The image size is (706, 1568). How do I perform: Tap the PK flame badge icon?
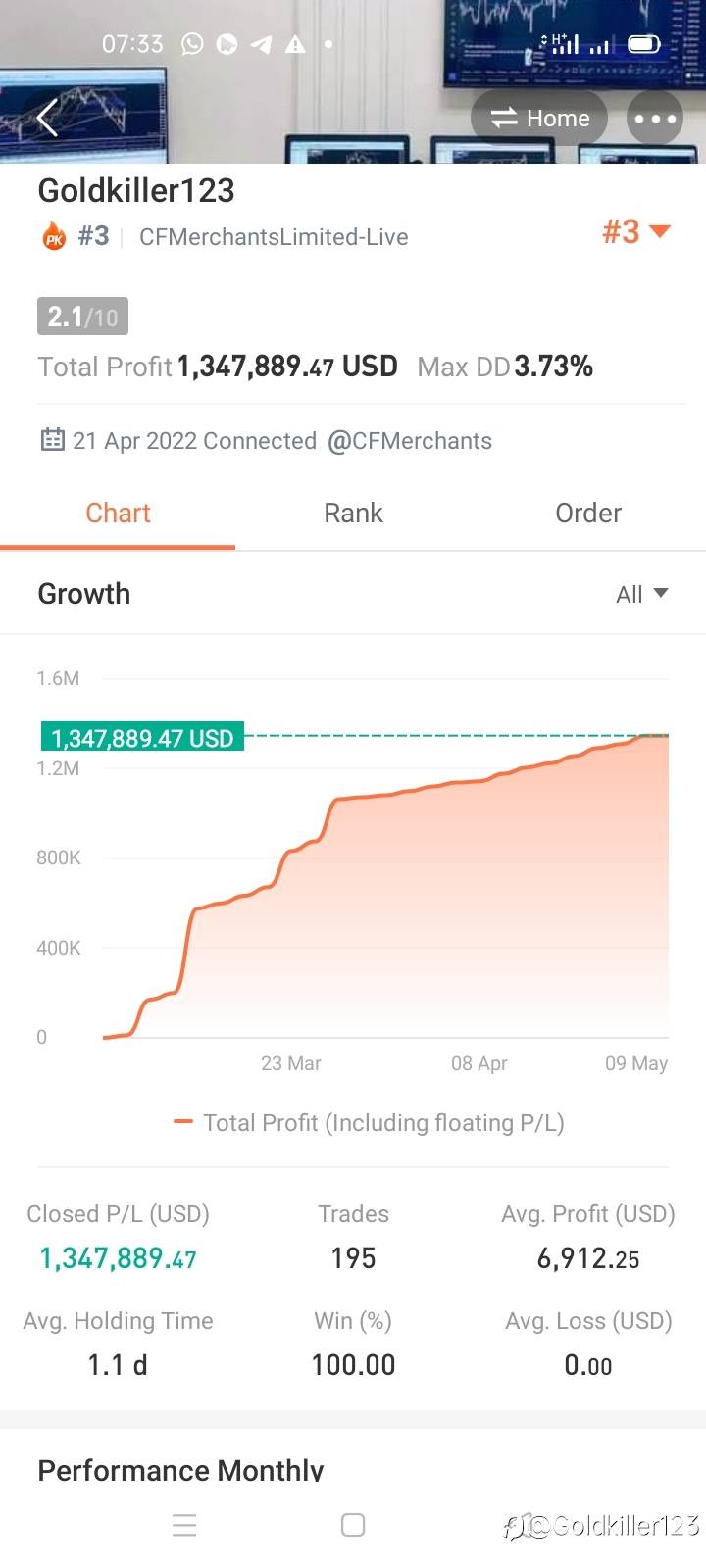point(54,237)
